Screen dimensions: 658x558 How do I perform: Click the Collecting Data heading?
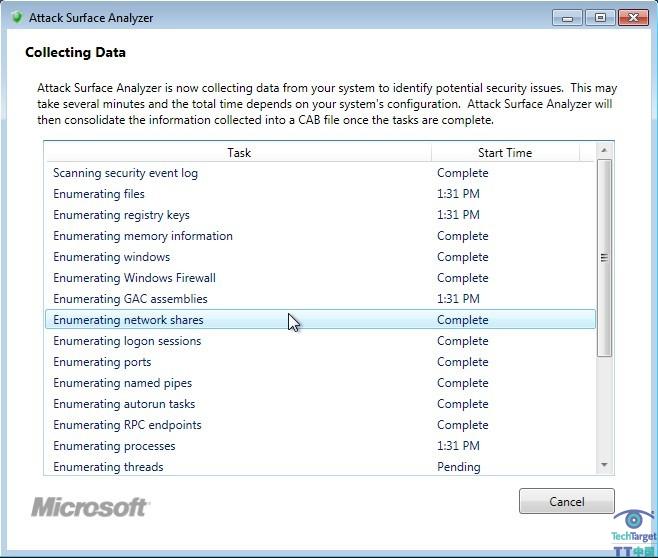coord(76,52)
